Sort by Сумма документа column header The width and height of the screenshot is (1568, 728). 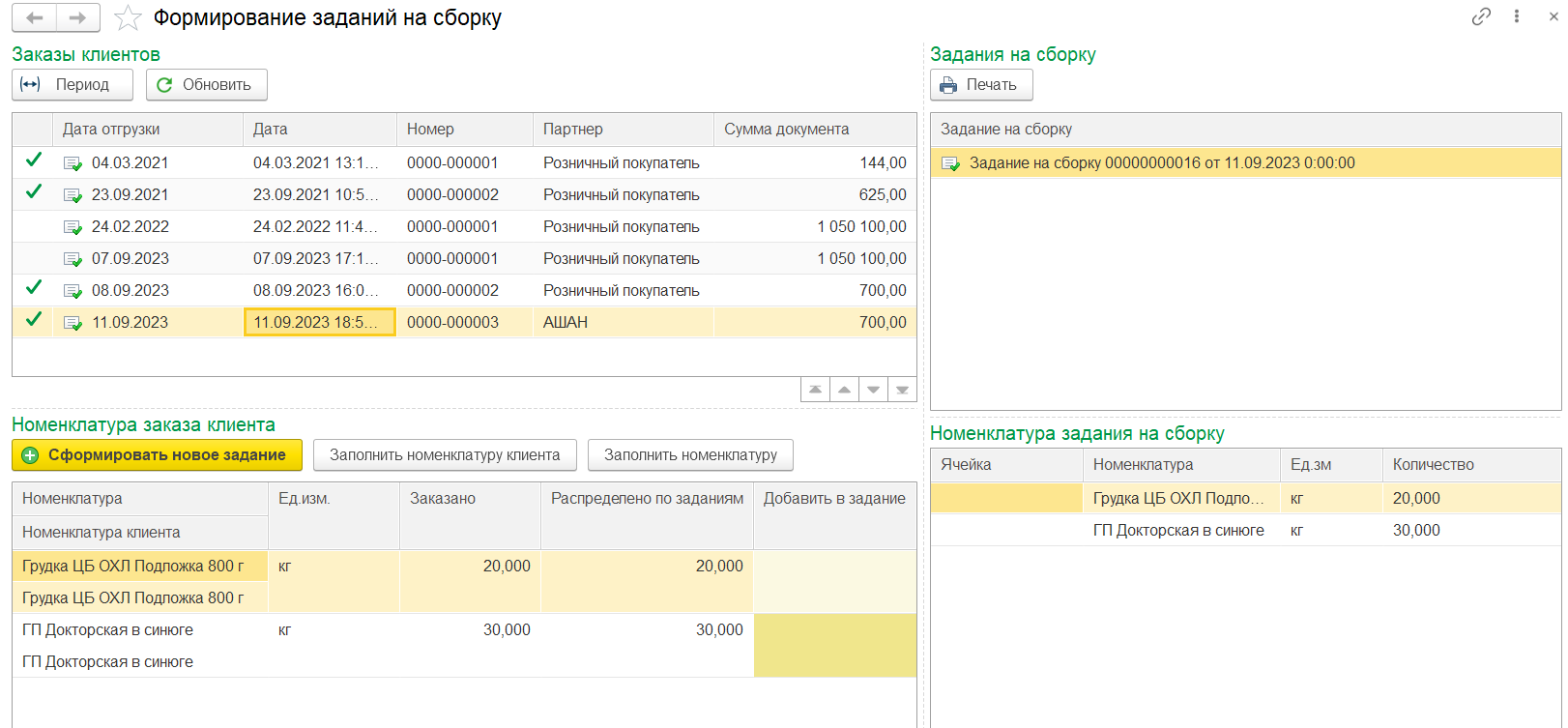pyautogui.click(x=815, y=130)
